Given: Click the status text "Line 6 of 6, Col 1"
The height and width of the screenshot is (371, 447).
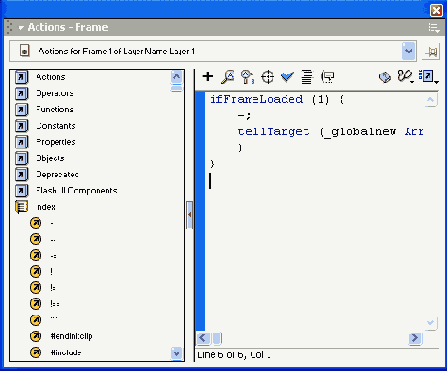Looking at the screenshot, I should pos(234,355).
